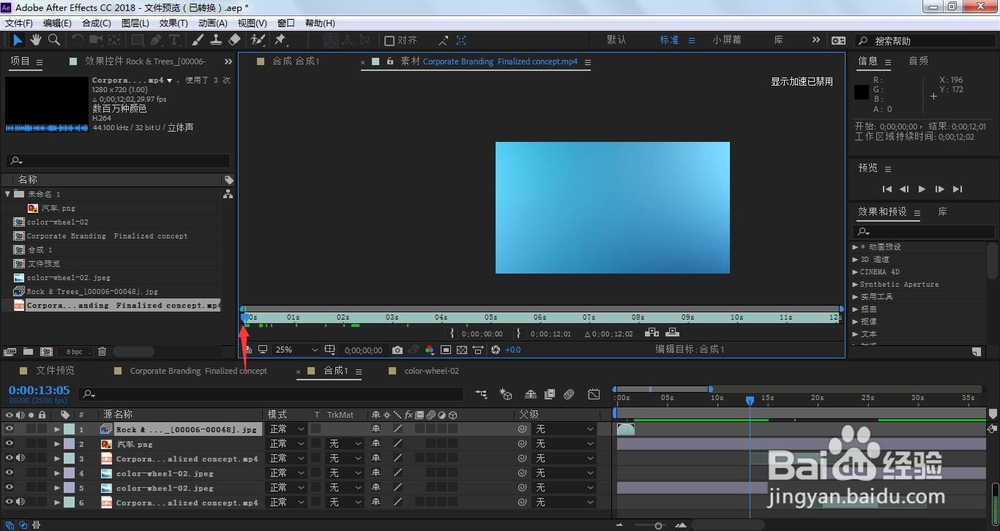Screen dimensions: 1000x531
Task: Select the Puppet Pin tool
Action: pos(280,40)
